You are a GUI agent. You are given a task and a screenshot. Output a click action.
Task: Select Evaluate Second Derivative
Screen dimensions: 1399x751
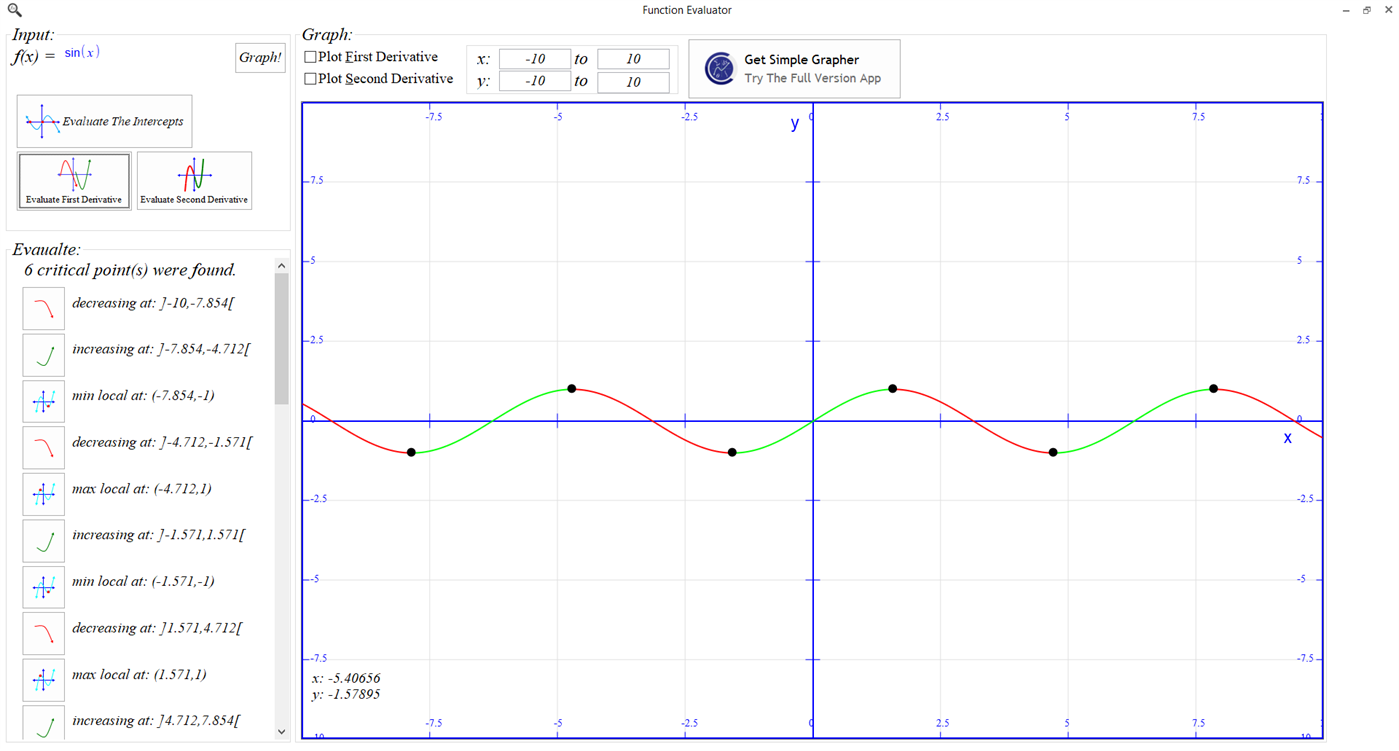194,181
